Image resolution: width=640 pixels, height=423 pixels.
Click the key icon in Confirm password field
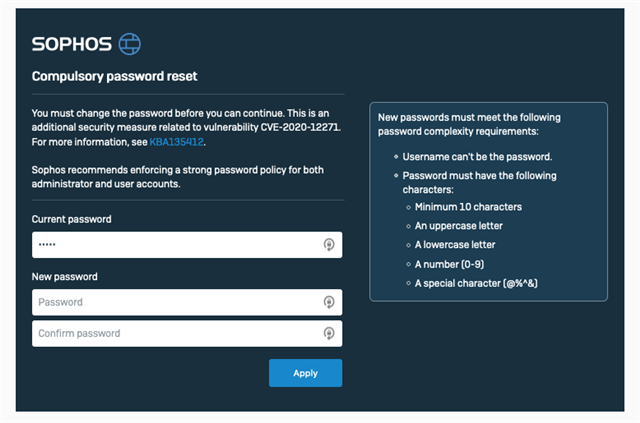(329, 333)
